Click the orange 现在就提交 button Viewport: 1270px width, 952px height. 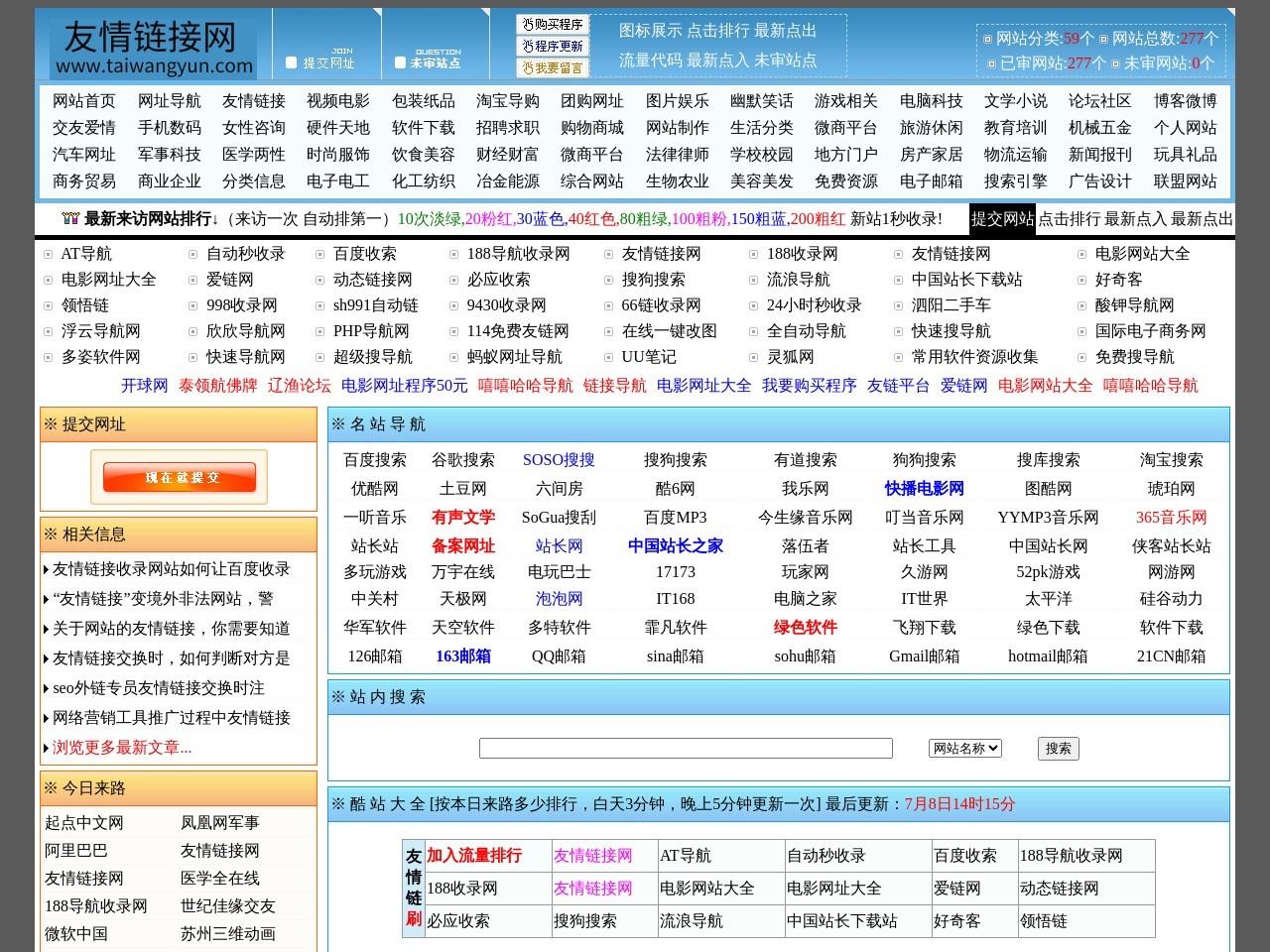(x=180, y=477)
